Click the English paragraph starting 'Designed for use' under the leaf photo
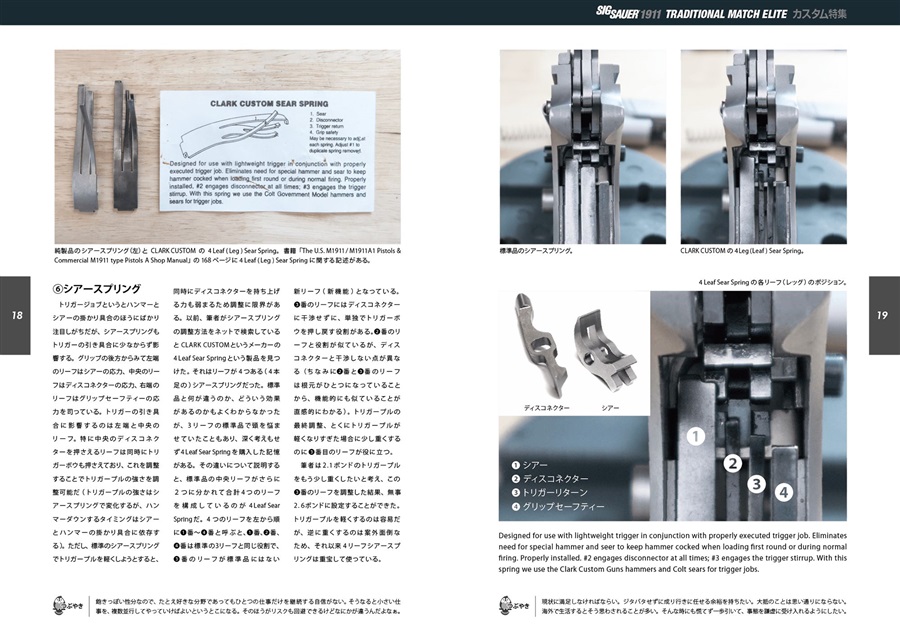The height and width of the screenshot is (630, 900). pyautogui.click(x=673, y=552)
